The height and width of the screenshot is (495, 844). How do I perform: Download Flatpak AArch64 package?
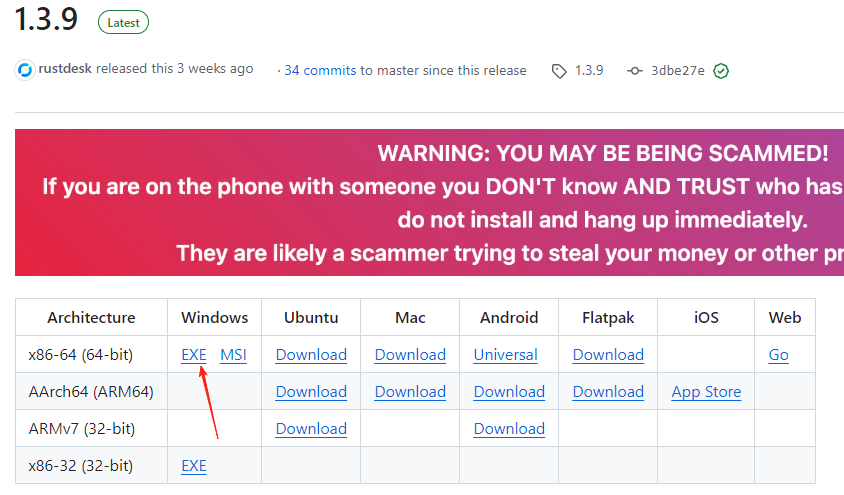coord(608,392)
